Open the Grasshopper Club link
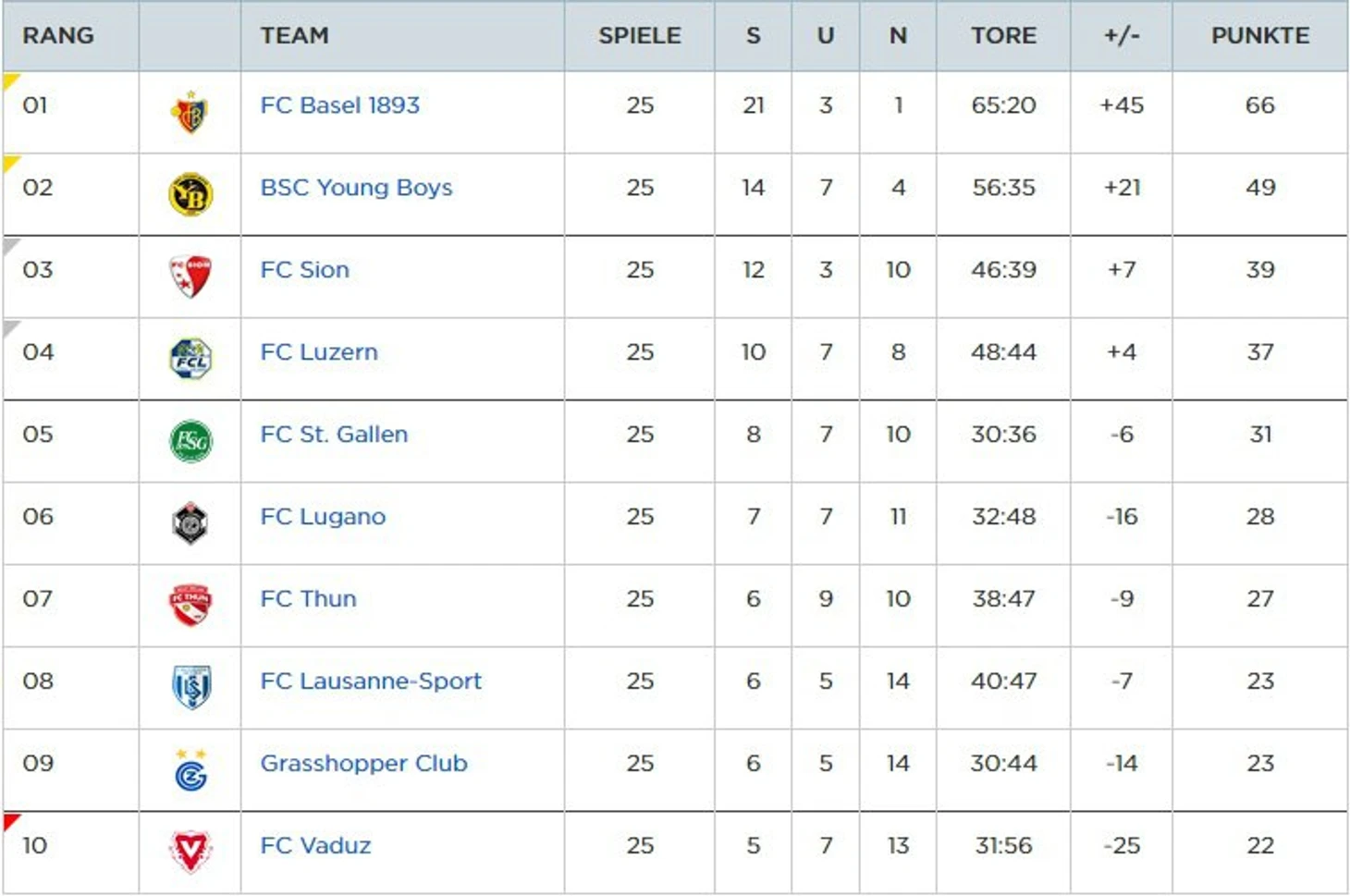The image size is (1350, 896). 363,764
